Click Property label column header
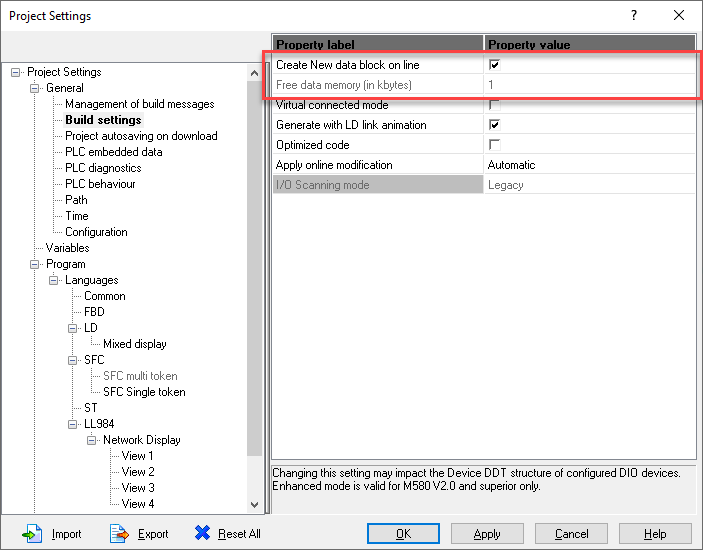Image resolution: width=703 pixels, height=550 pixels. pyautogui.click(x=378, y=44)
